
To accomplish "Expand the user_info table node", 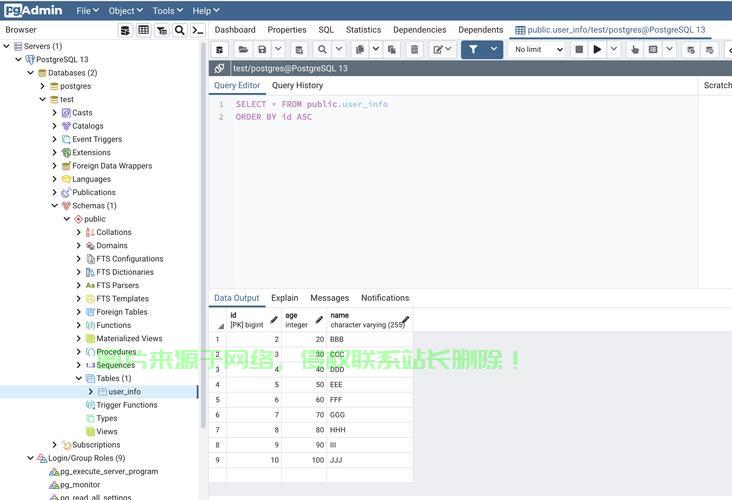I will click(x=91, y=392).
